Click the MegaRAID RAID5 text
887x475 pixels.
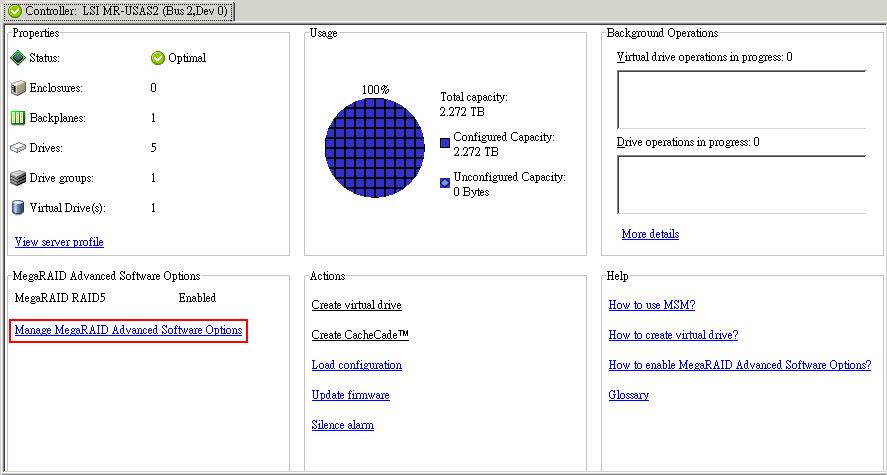(60, 297)
